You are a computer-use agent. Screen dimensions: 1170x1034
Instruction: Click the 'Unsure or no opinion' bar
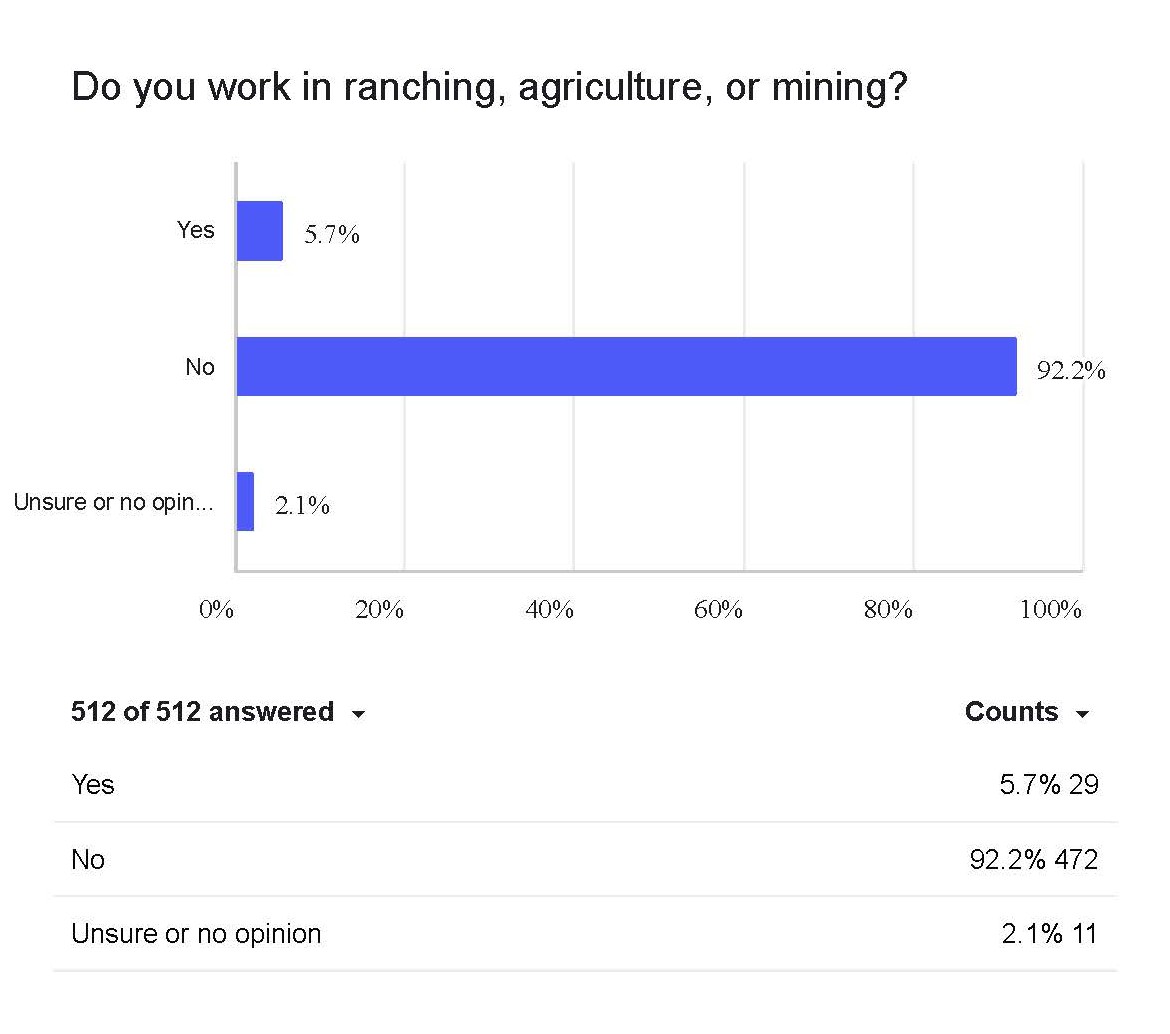(246, 501)
